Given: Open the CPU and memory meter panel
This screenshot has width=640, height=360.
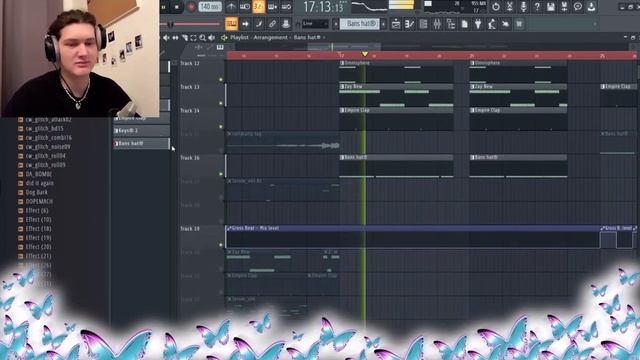Looking at the screenshot, I should 455,7.
